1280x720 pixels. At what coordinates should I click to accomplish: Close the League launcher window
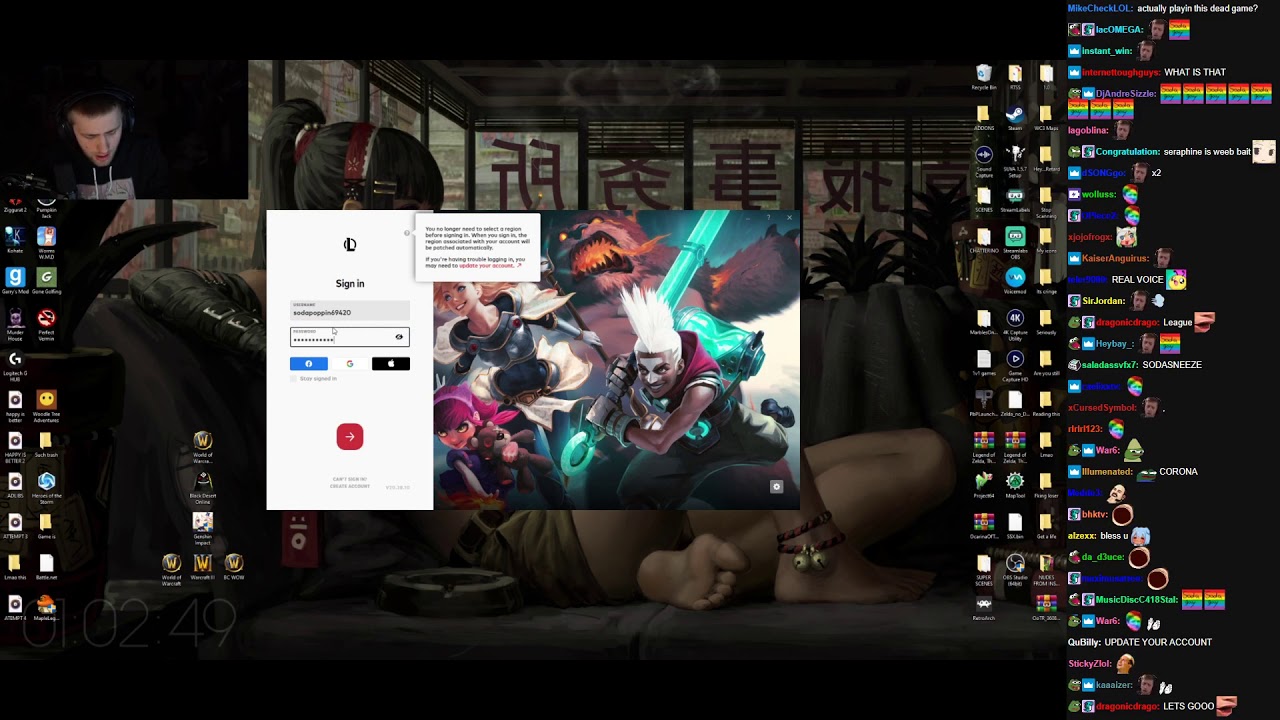789,218
